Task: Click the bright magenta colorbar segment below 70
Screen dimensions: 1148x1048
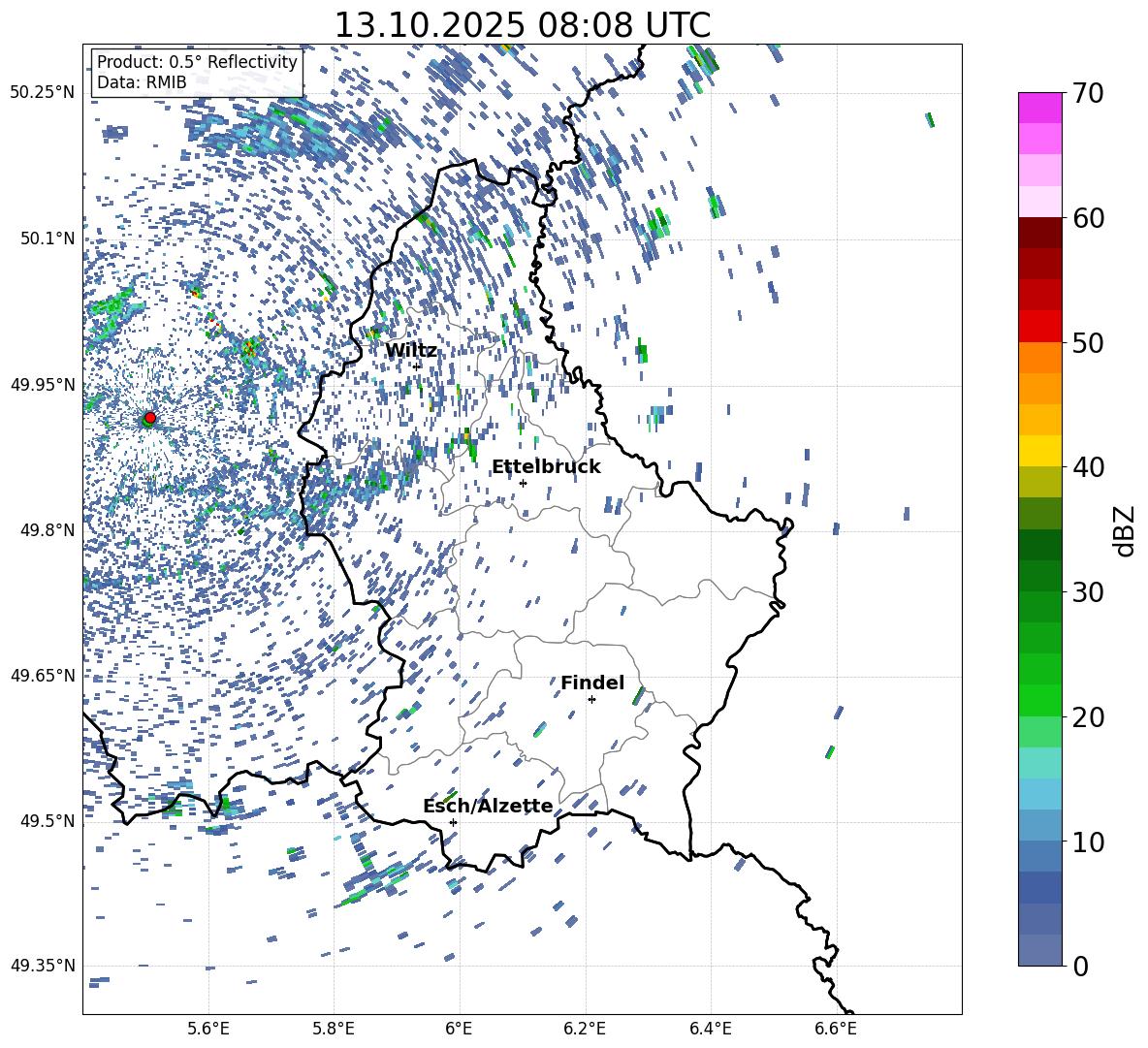Action: click(1039, 109)
